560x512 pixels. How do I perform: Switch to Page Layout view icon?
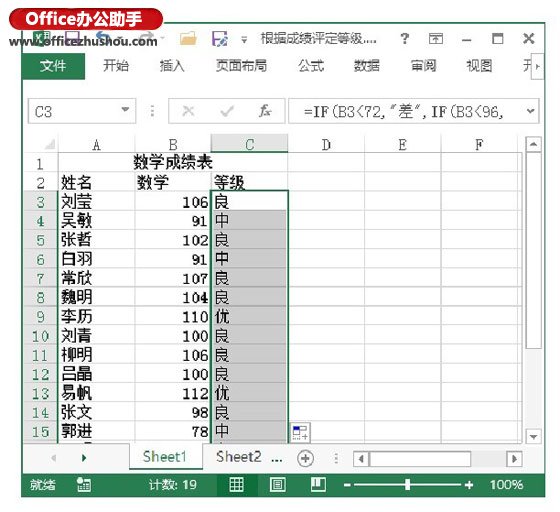coord(278,485)
